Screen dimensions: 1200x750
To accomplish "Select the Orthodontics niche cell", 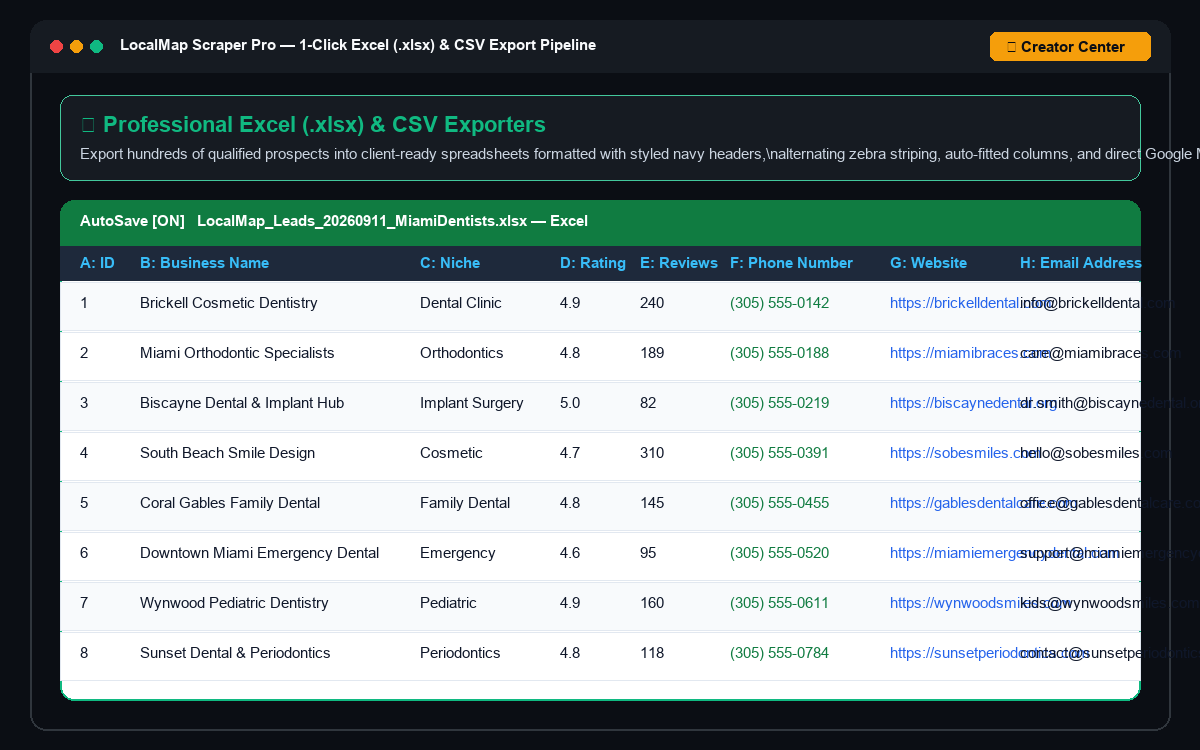I will [x=462, y=353].
